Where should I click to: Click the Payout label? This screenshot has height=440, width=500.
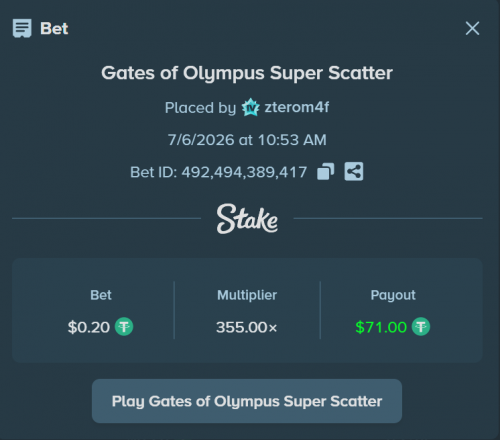click(393, 295)
